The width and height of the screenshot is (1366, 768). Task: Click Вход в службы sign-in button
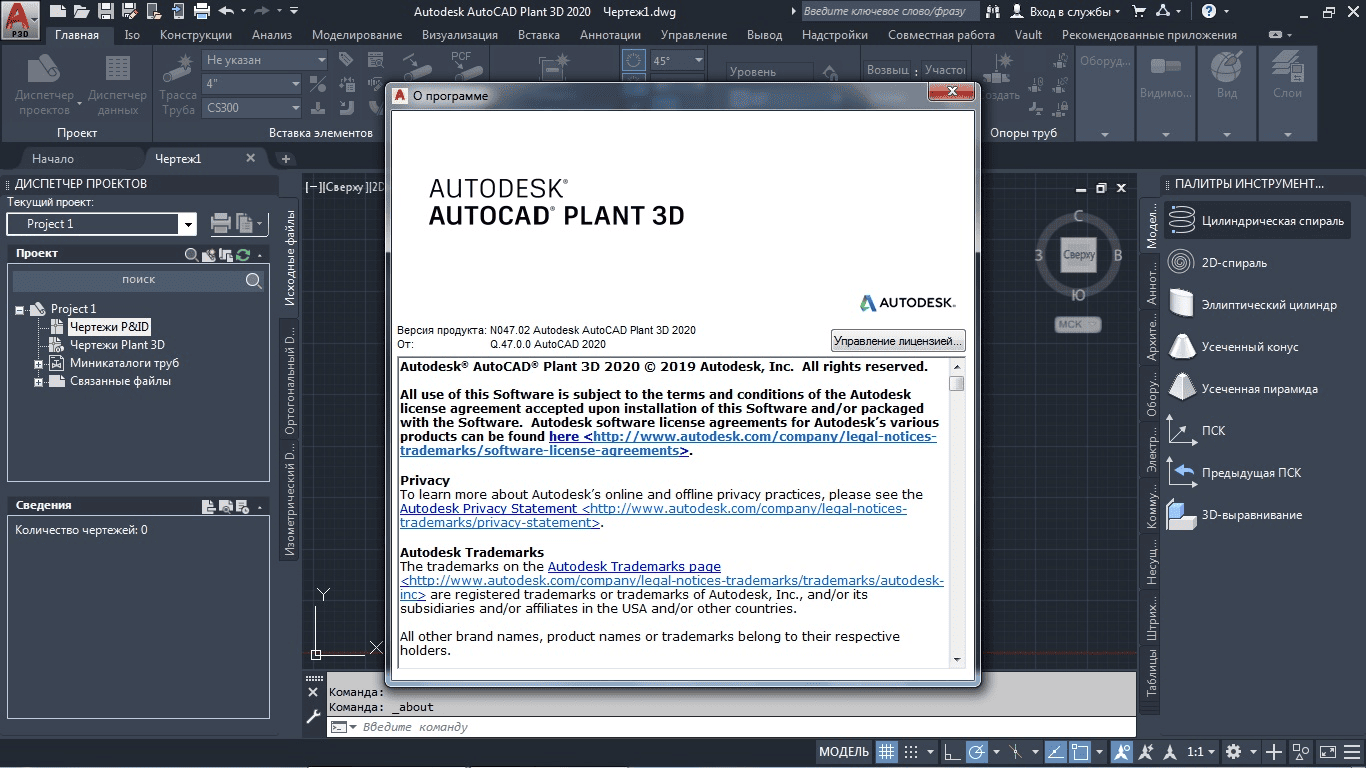(1066, 12)
